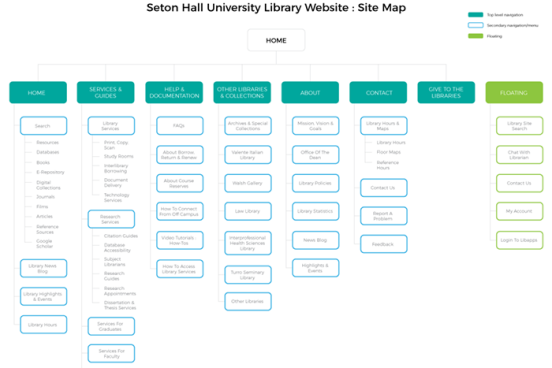Open the Library Statistics box
Image resolution: width=552 pixels, height=368 pixels.
pyautogui.click(x=316, y=211)
